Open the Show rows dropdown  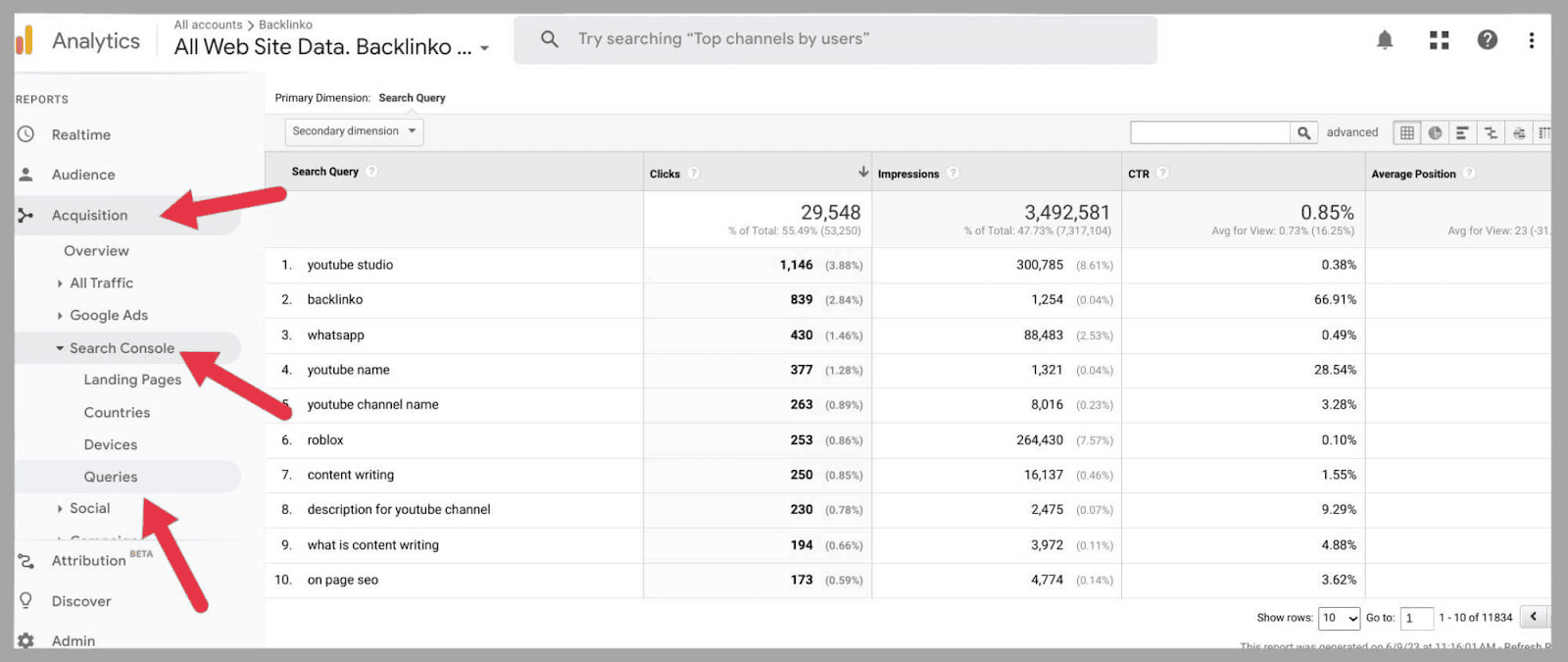1340,618
